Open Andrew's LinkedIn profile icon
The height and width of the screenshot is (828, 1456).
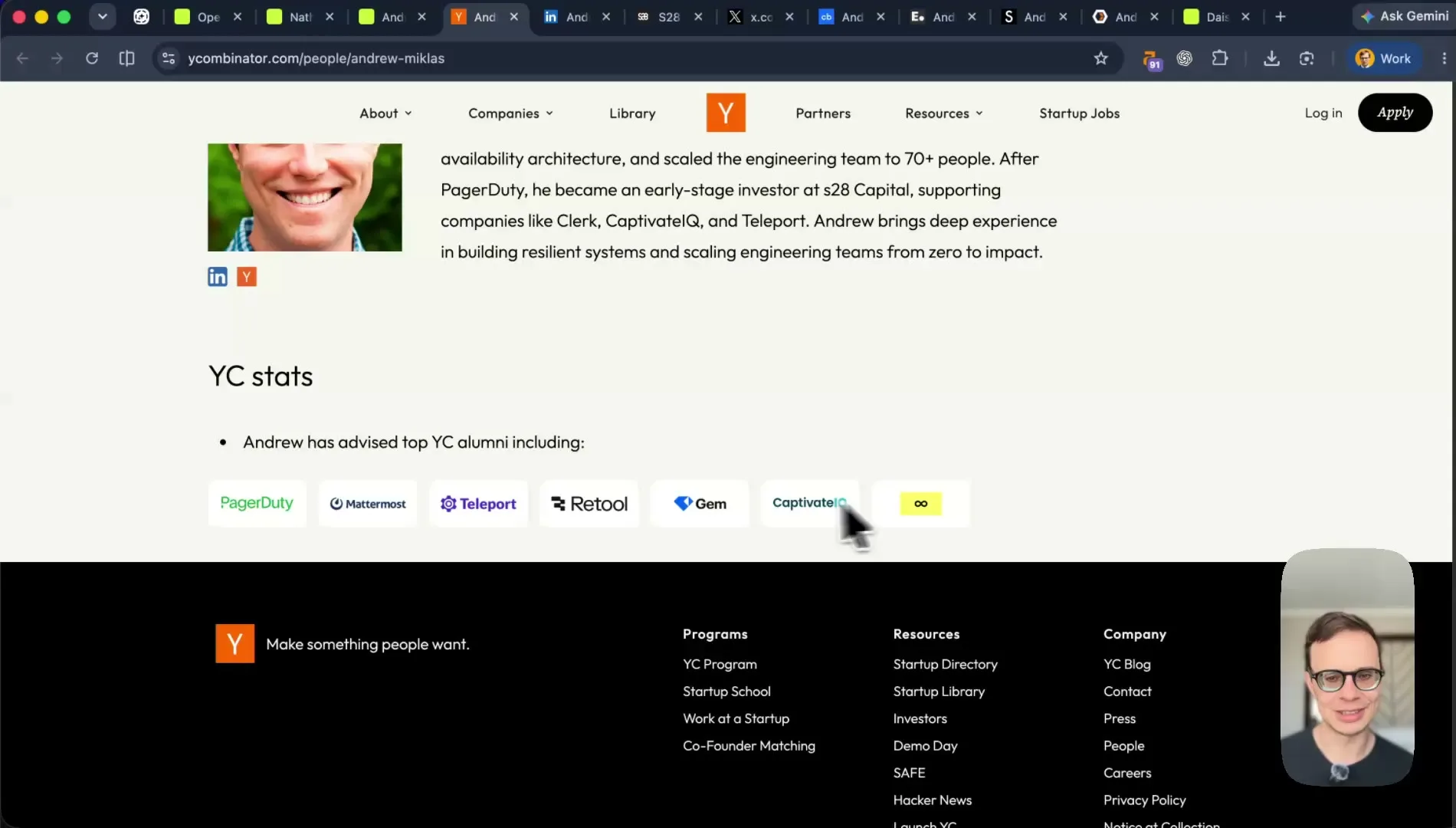[x=218, y=277]
